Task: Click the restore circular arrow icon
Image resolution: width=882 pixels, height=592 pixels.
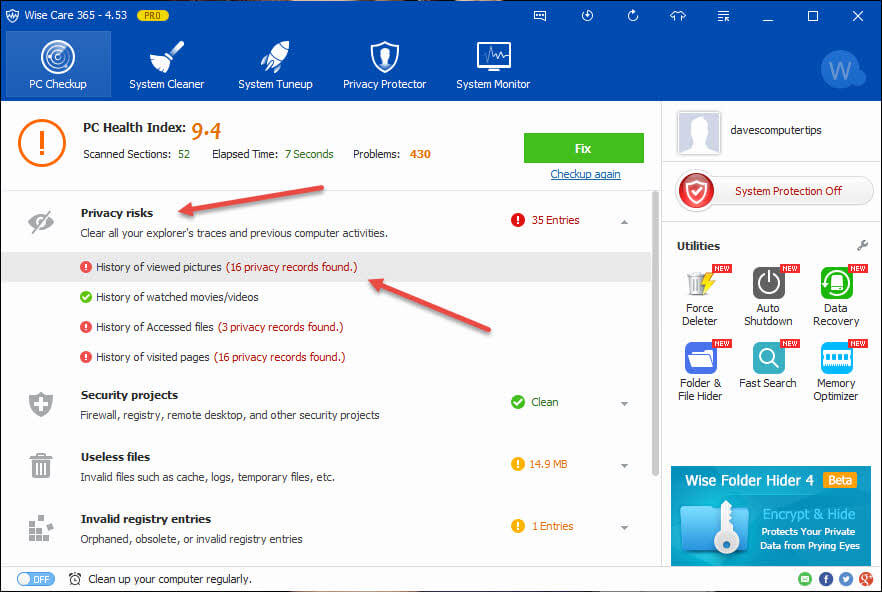Action: point(633,16)
